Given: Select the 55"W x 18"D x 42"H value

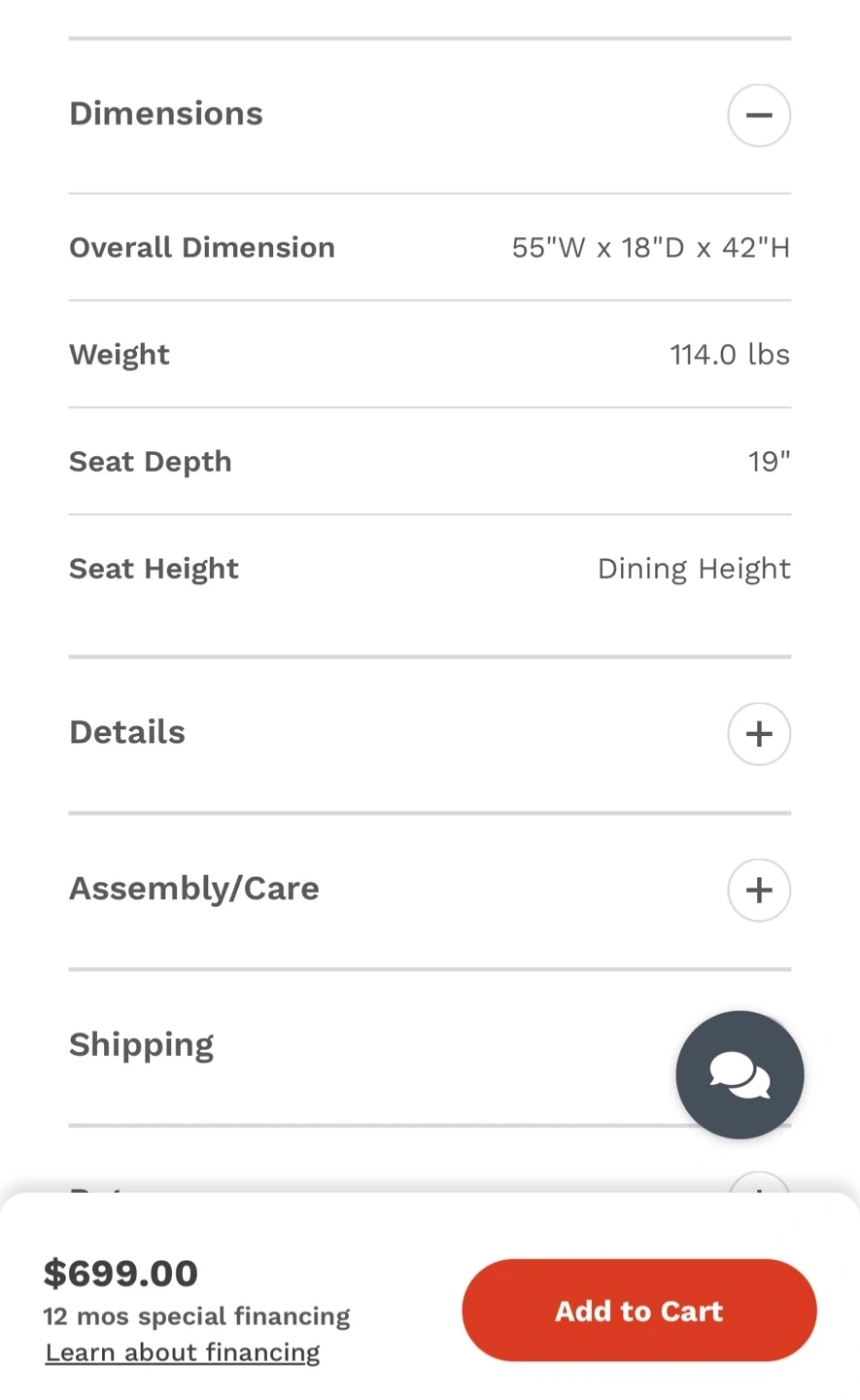Looking at the screenshot, I should point(650,248).
